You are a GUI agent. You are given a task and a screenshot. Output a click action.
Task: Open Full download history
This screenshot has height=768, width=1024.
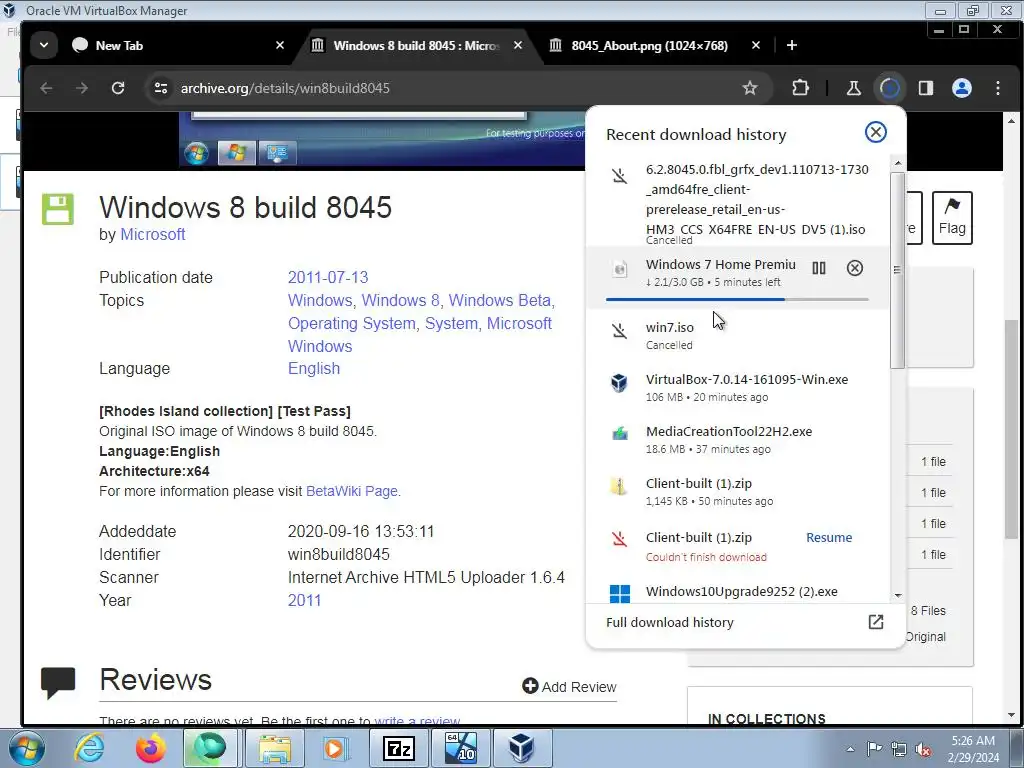pyautogui.click(x=670, y=622)
